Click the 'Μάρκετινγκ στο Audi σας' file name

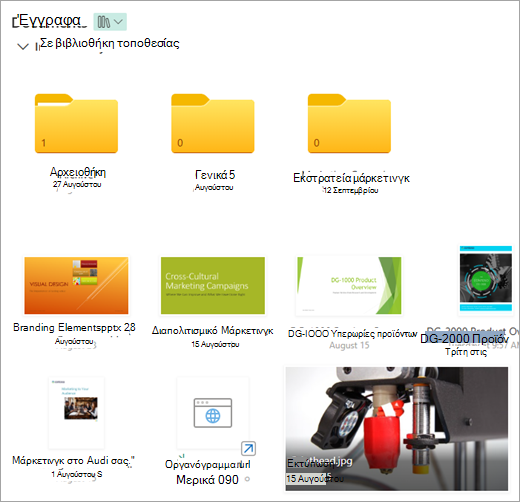(73, 461)
